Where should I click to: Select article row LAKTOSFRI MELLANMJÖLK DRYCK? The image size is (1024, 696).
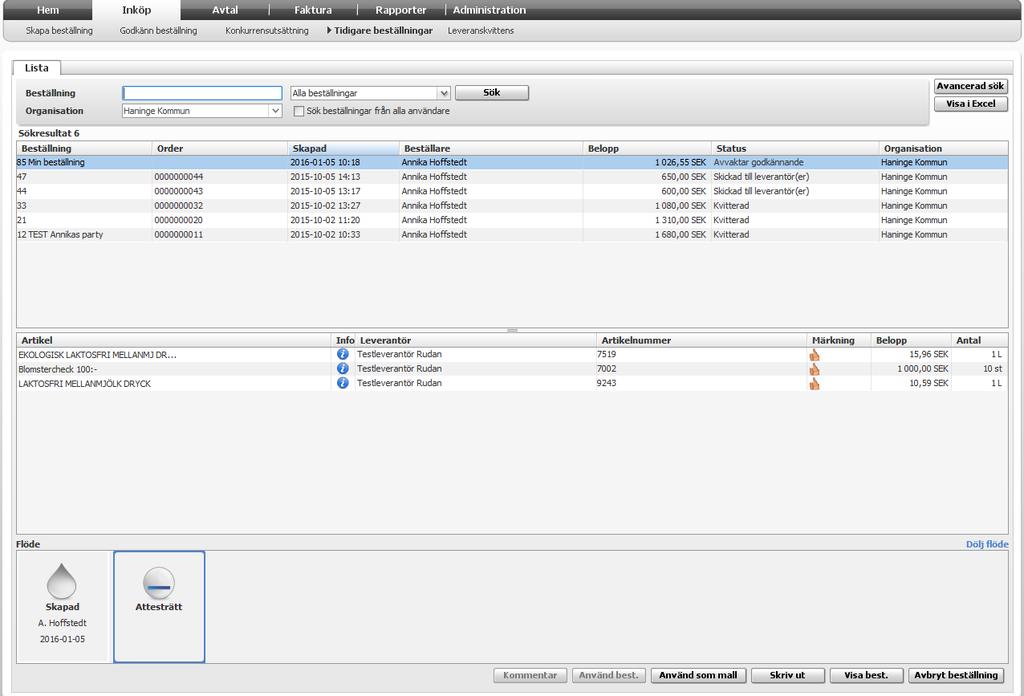point(512,383)
